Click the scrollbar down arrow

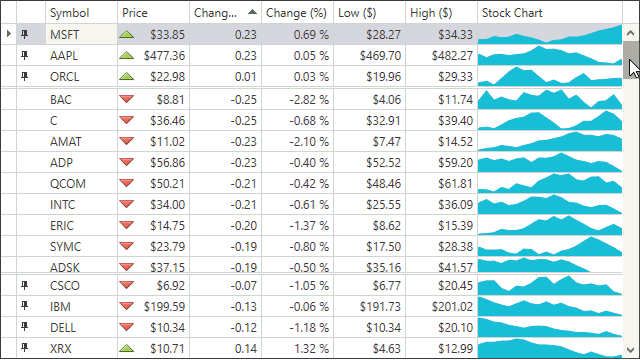631,350
